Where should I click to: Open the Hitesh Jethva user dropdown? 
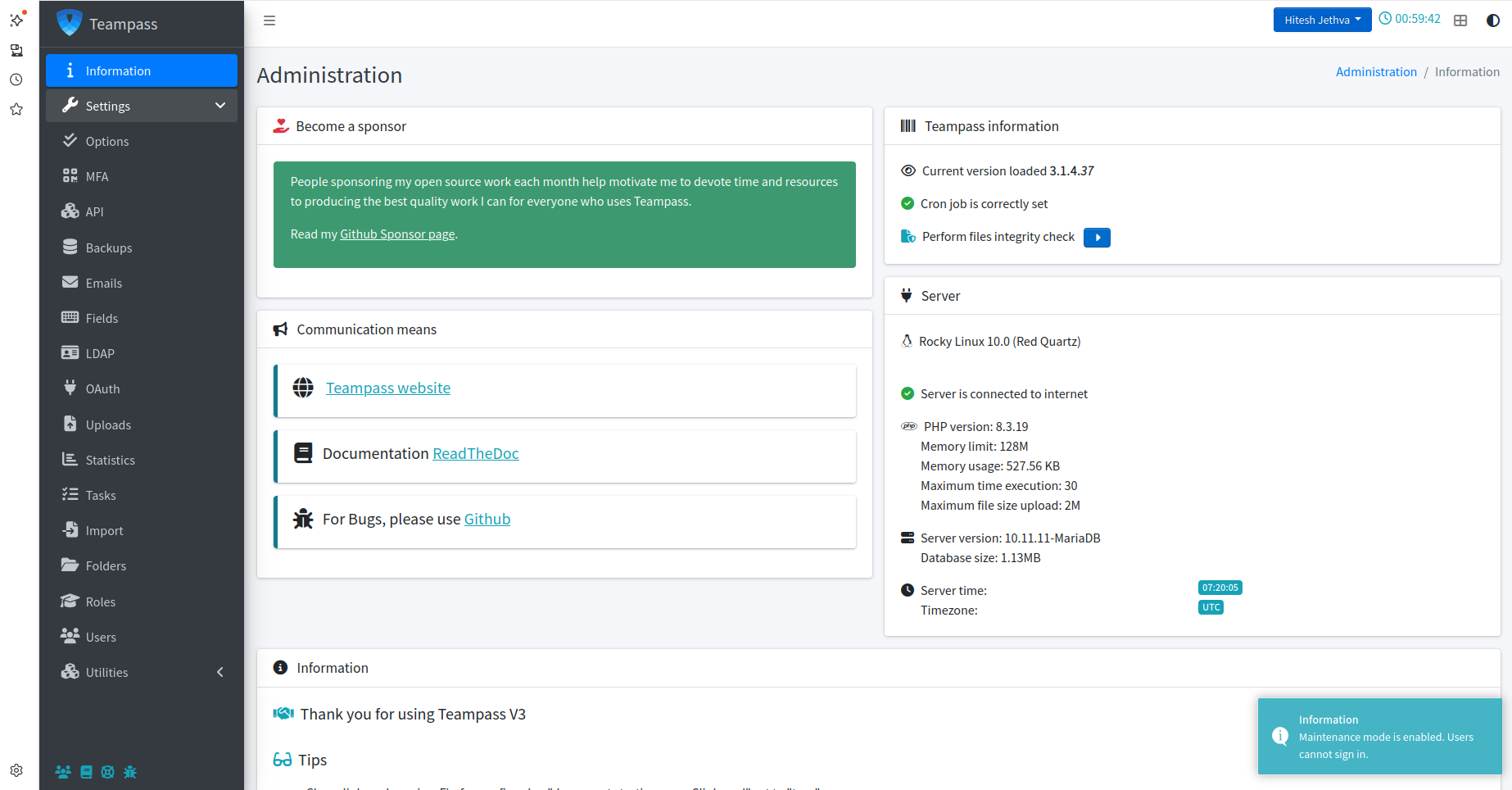coord(1322,20)
